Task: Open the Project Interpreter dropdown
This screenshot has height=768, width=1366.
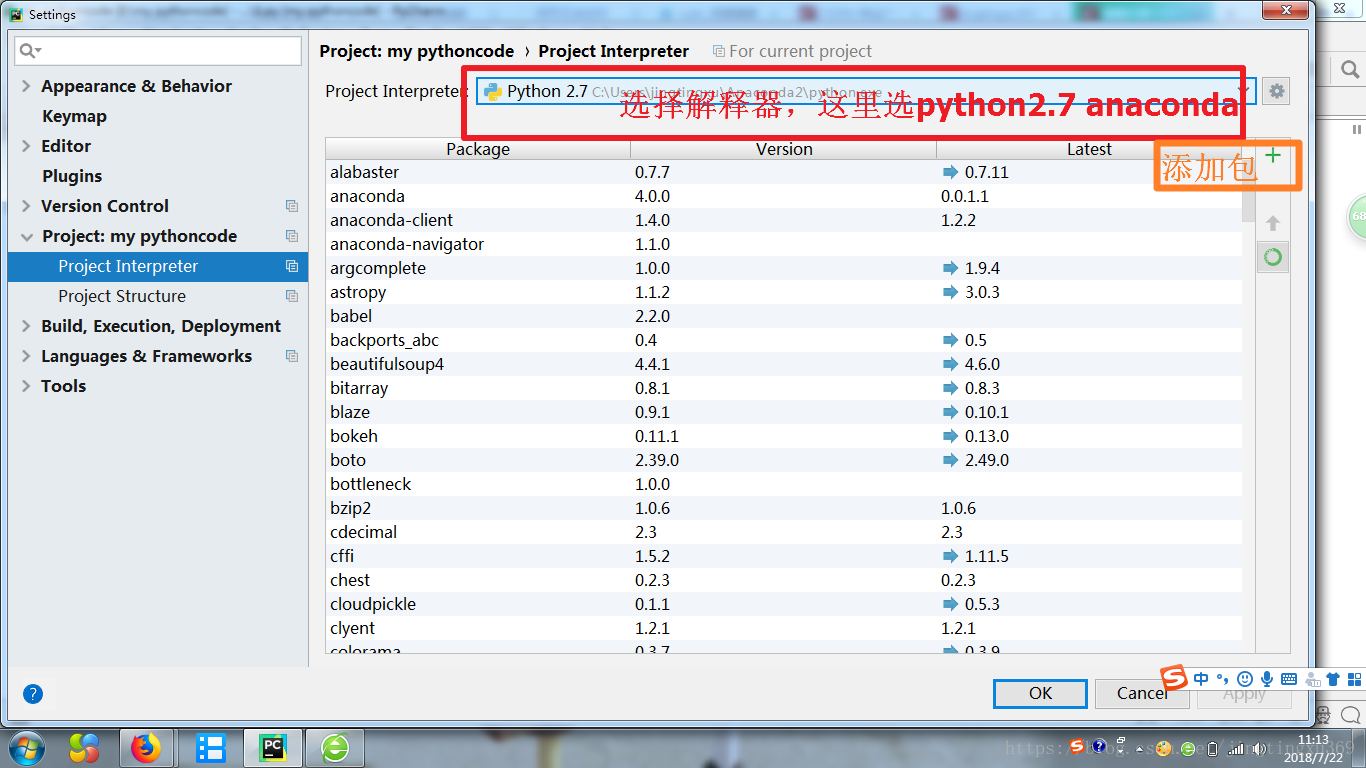Action: point(866,91)
